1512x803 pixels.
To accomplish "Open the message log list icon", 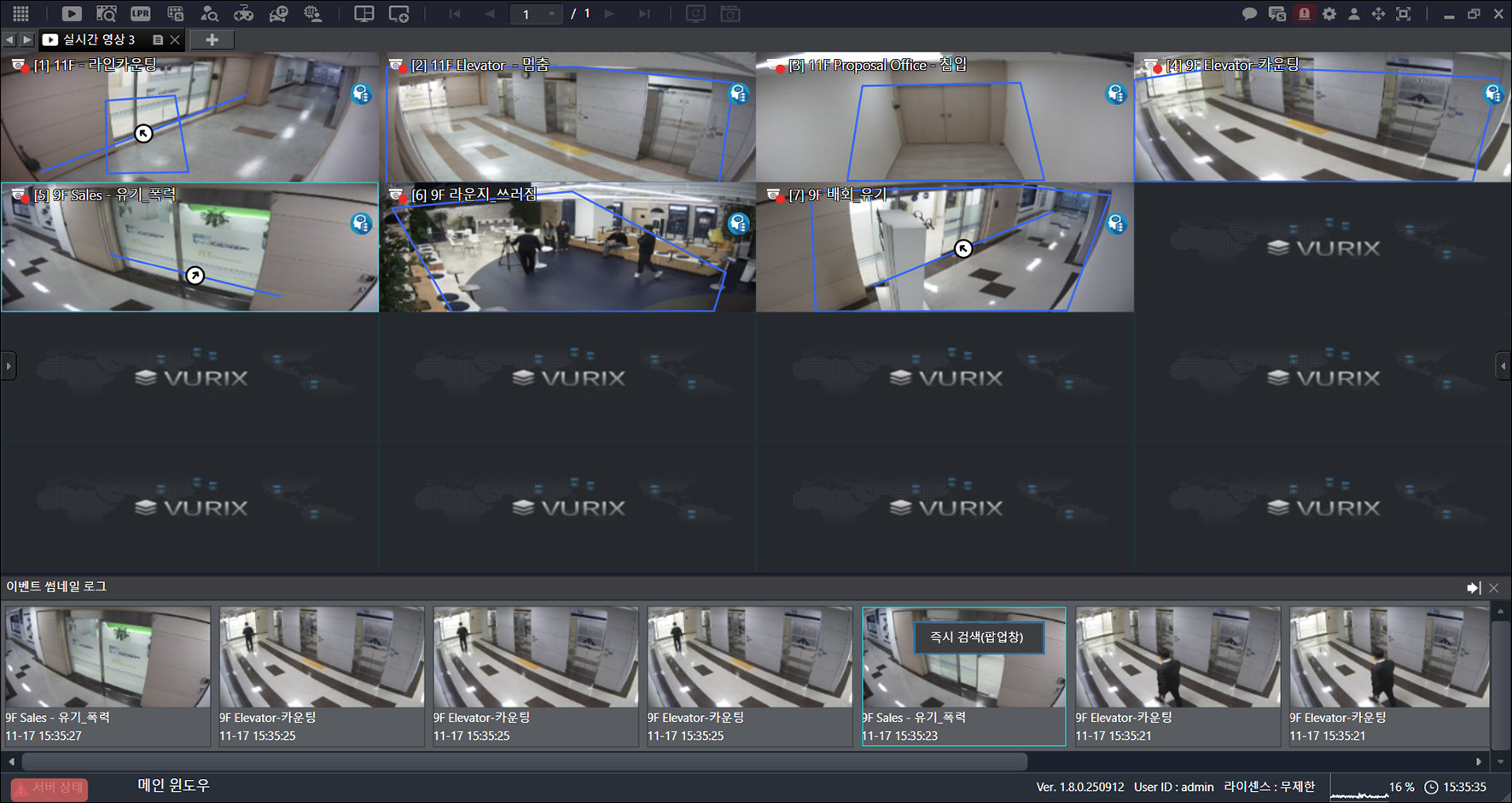I will point(1277,14).
